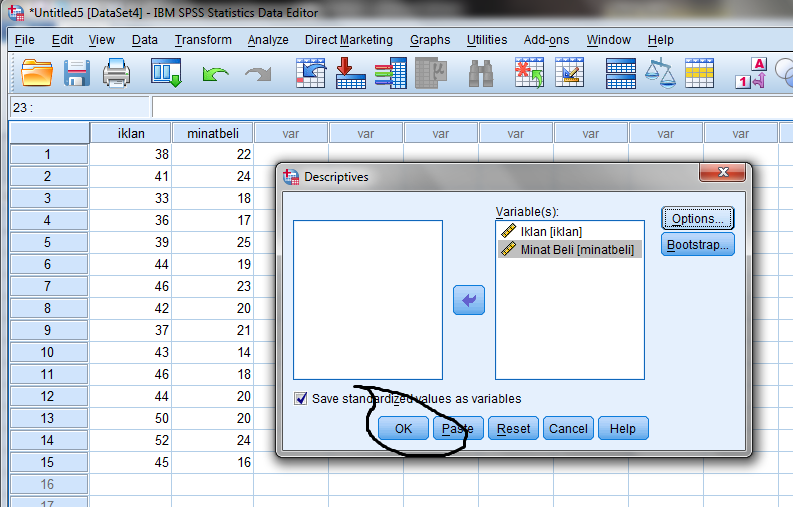
Task: Open the Options... button in Descriptives
Action: pyautogui.click(x=697, y=219)
